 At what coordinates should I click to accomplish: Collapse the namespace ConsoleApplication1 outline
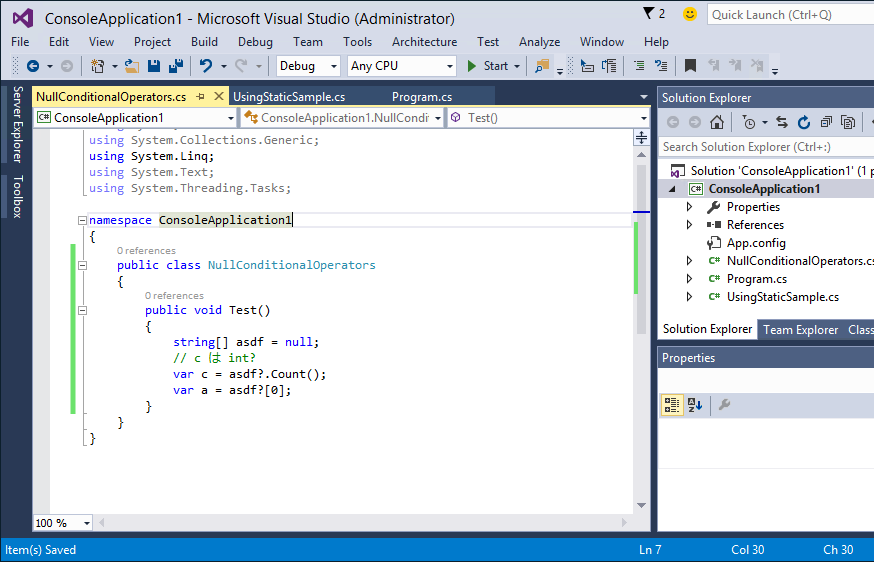pos(82,220)
